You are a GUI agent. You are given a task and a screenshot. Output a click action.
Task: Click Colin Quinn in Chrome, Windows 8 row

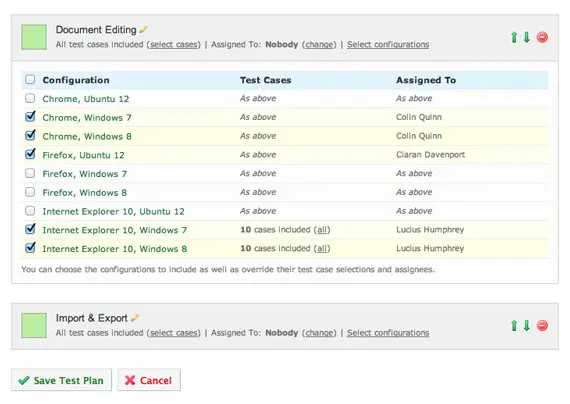(x=419, y=136)
